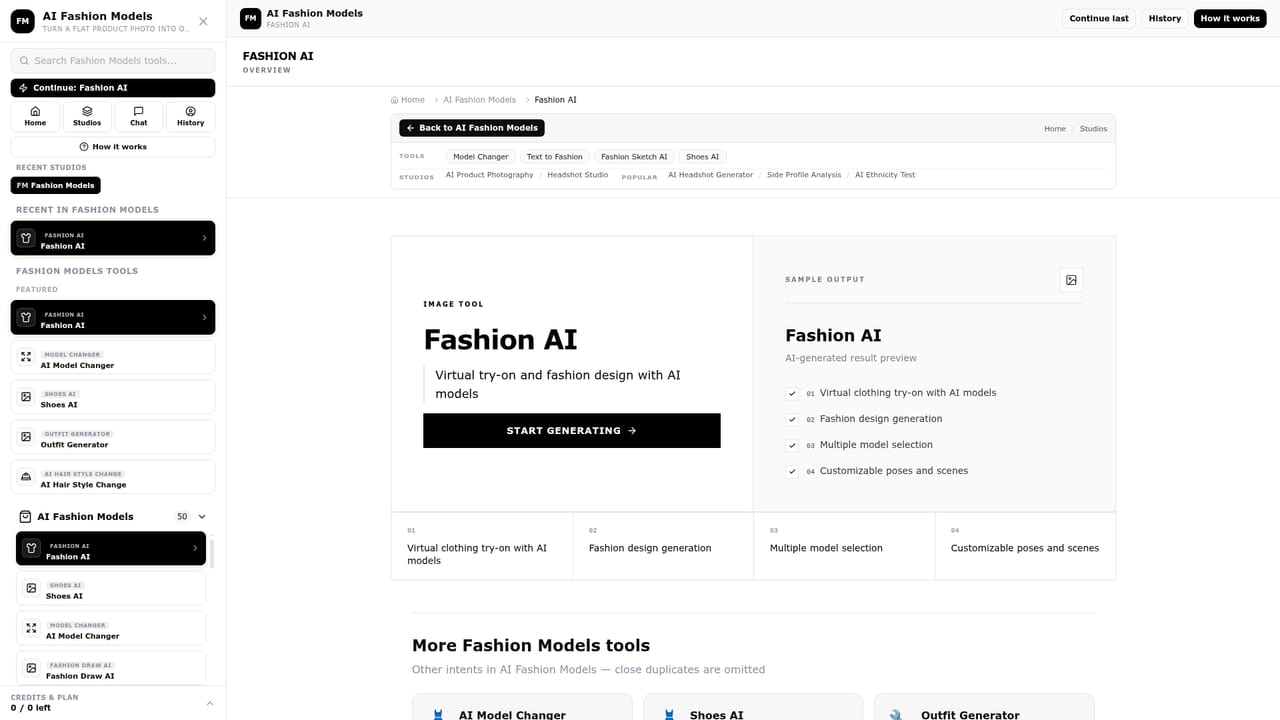The height and width of the screenshot is (720, 1280).
Task: Click the shirt icon under Recent in Fashion Models
Action: pyautogui.click(x=26, y=238)
